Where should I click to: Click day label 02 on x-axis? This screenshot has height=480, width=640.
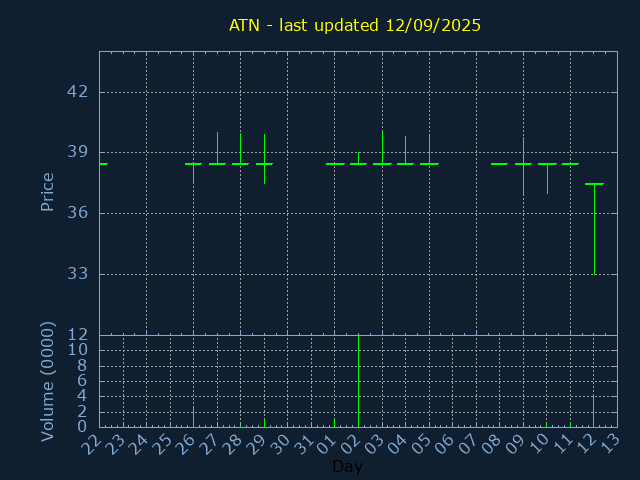coord(351,444)
